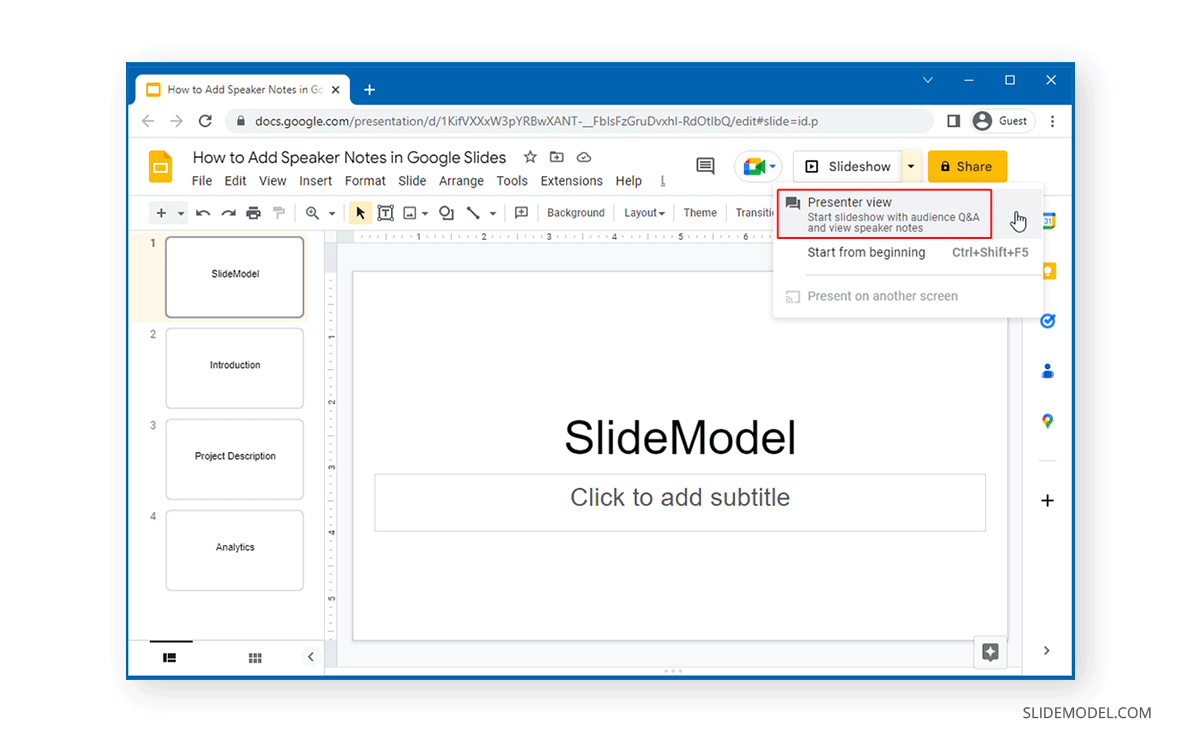Screen dimensions: 1200x743
Task: Open comment history from the top bar
Action: point(705,166)
